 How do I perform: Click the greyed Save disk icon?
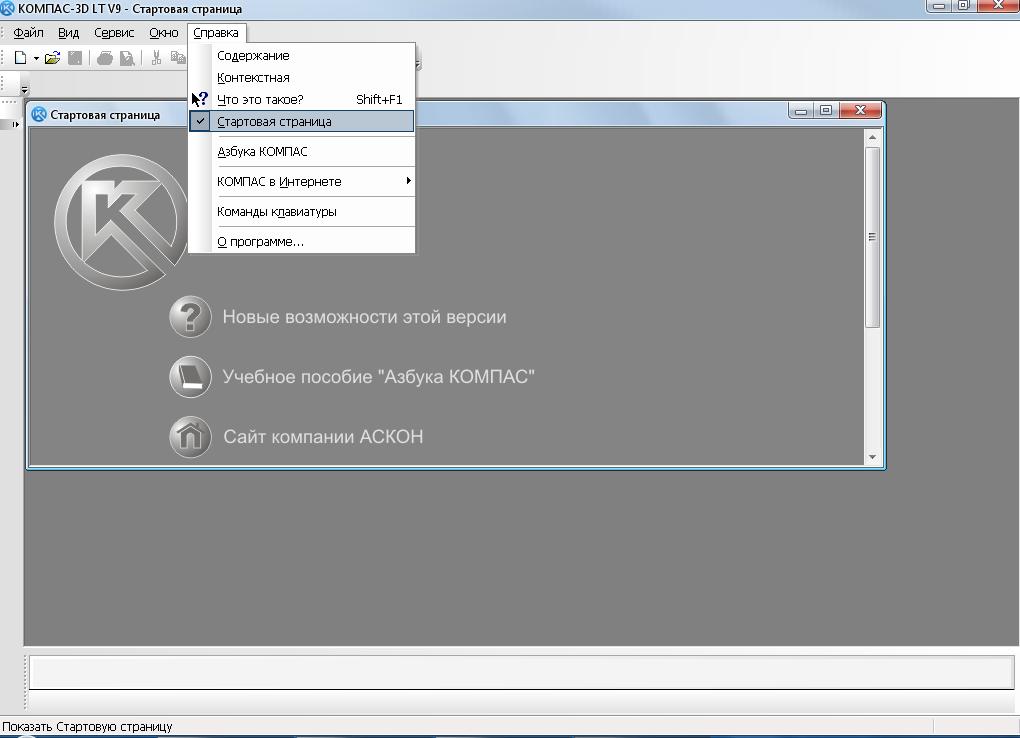point(75,58)
